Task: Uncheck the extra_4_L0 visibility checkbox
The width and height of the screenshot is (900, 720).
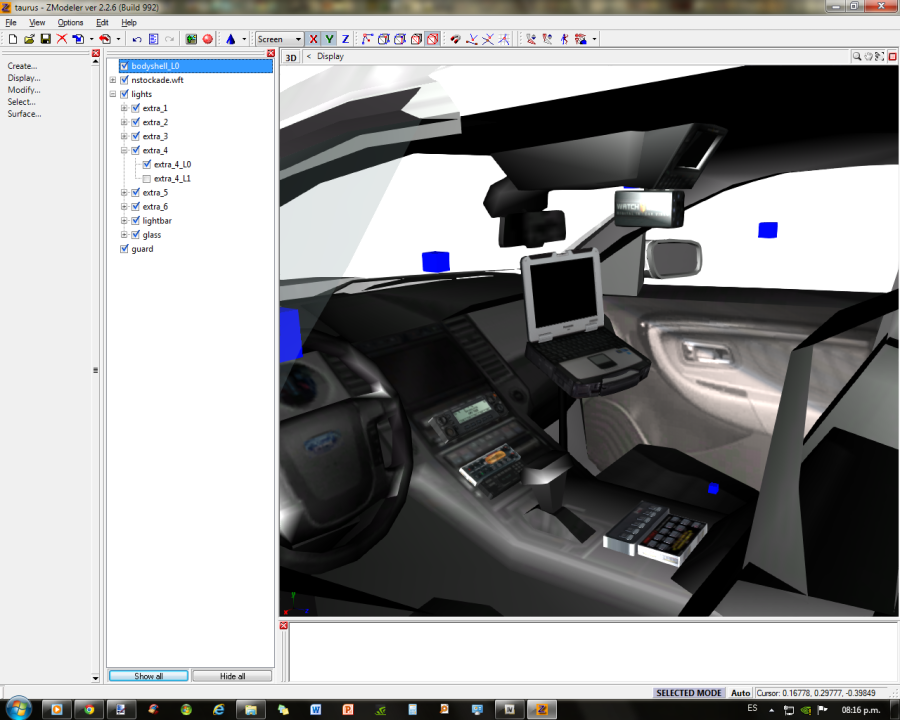Action: 147,164
